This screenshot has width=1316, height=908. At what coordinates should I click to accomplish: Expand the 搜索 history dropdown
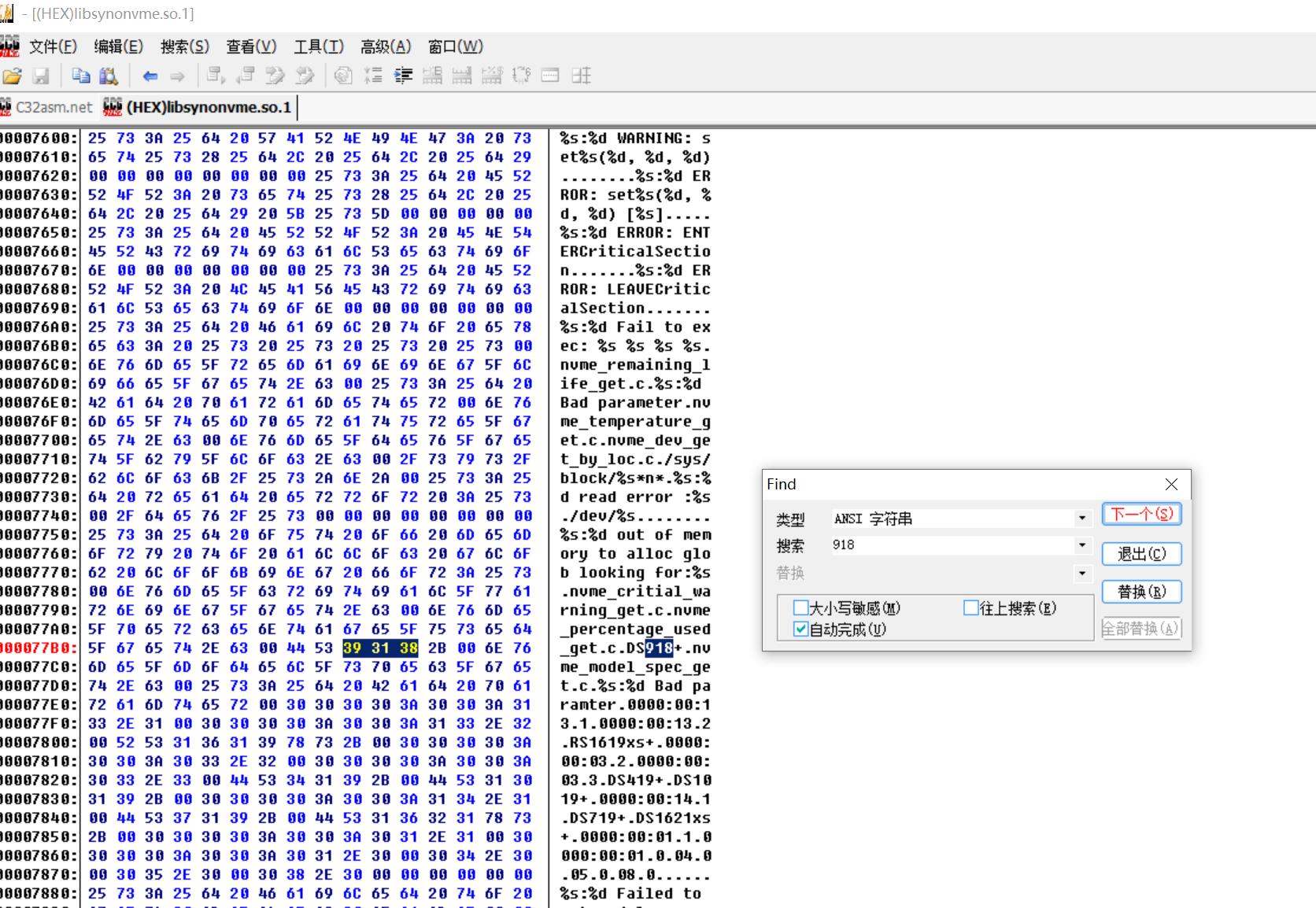click(1081, 545)
